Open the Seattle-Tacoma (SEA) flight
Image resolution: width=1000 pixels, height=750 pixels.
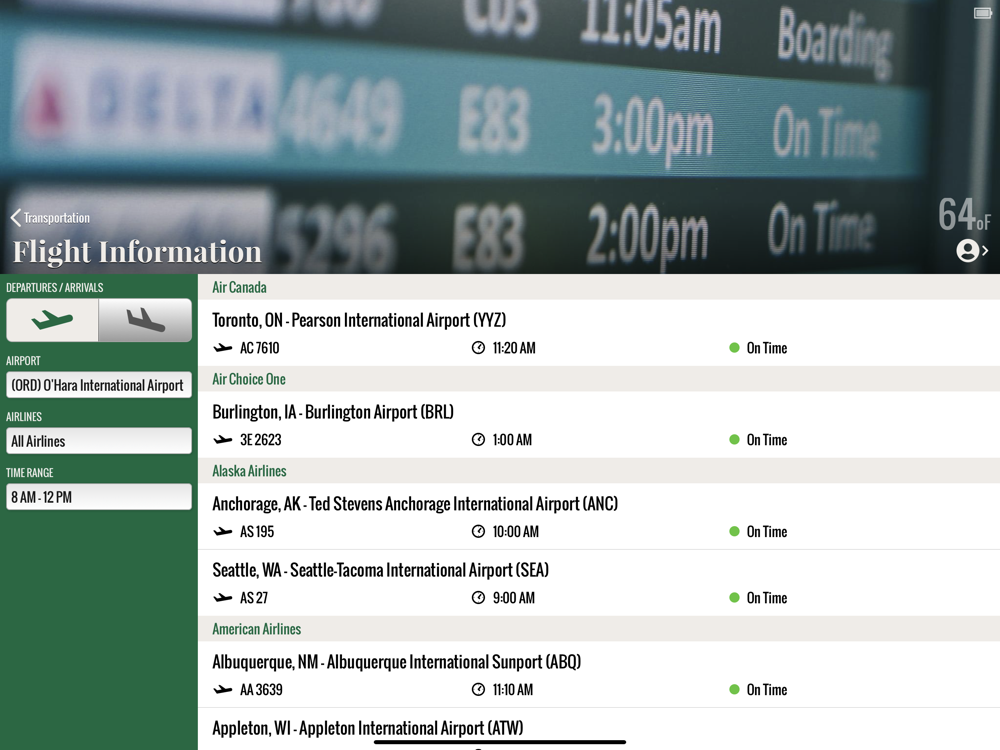tap(599, 583)
